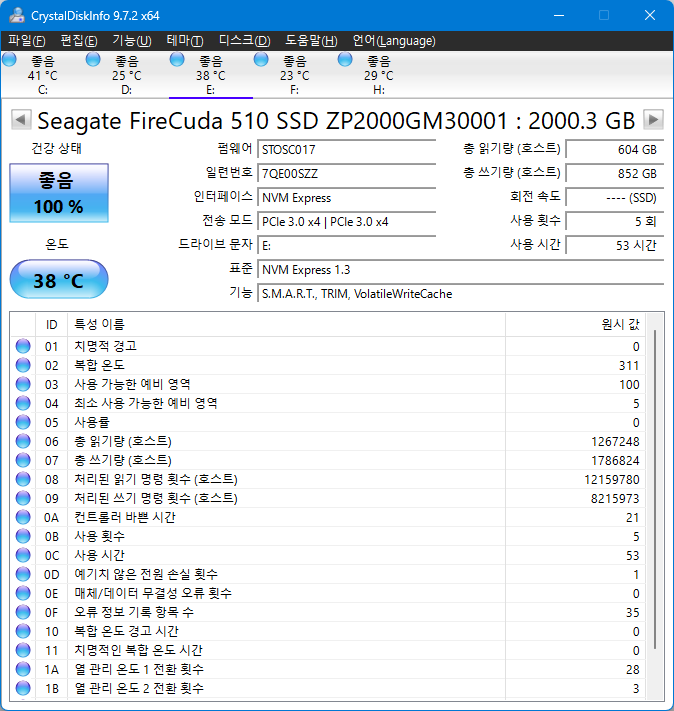Viewport: 674px width, 711px height.
Task: Click power on count value 5 회
Action: pos(615,222)
